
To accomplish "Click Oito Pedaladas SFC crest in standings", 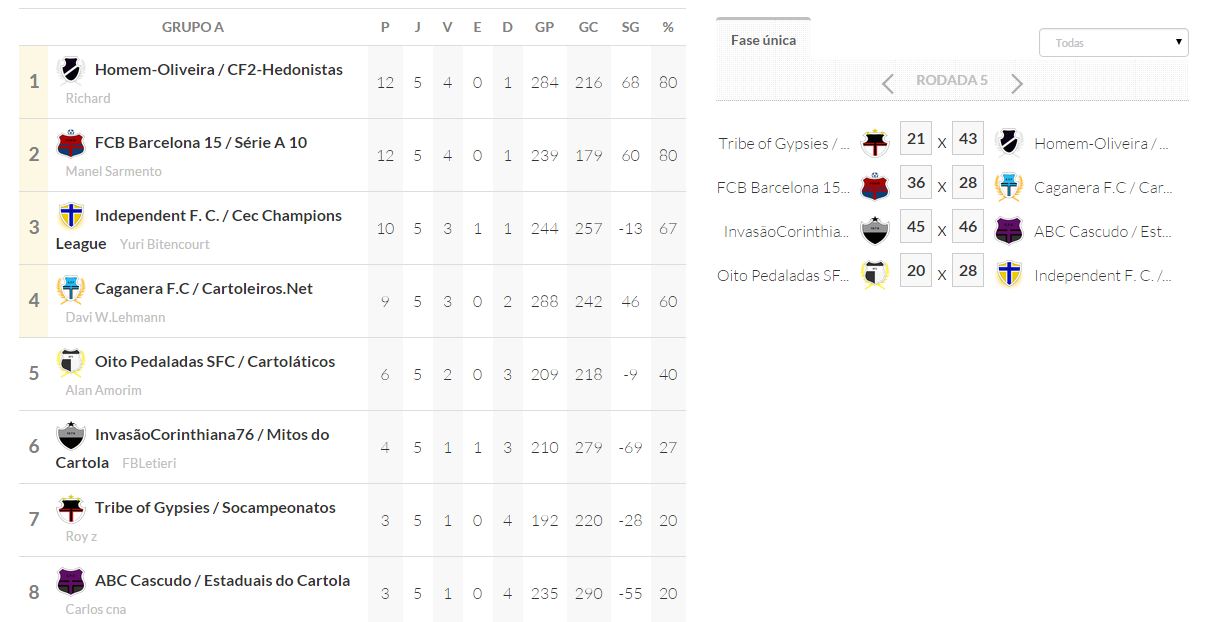I will [70, 362].
